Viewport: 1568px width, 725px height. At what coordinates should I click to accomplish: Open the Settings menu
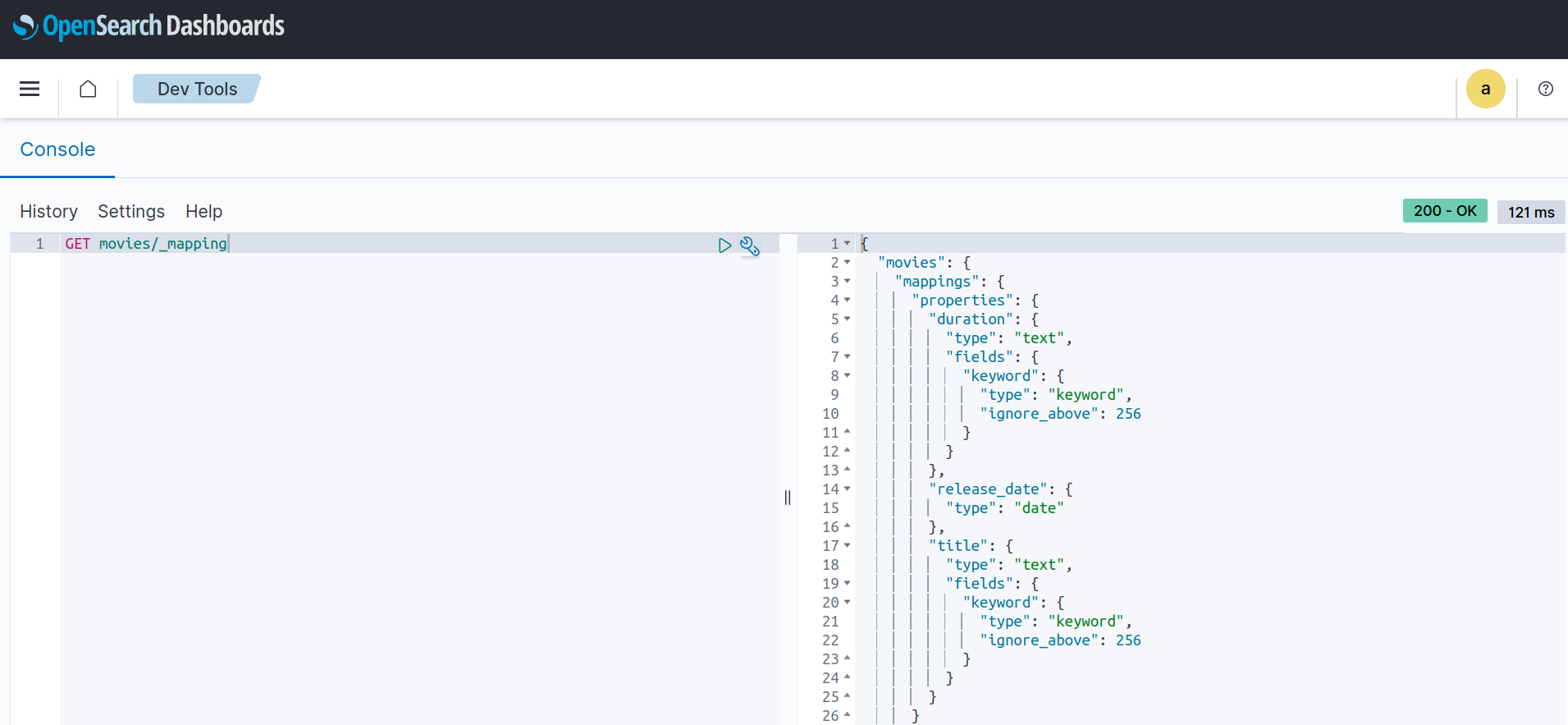(131, 212)
